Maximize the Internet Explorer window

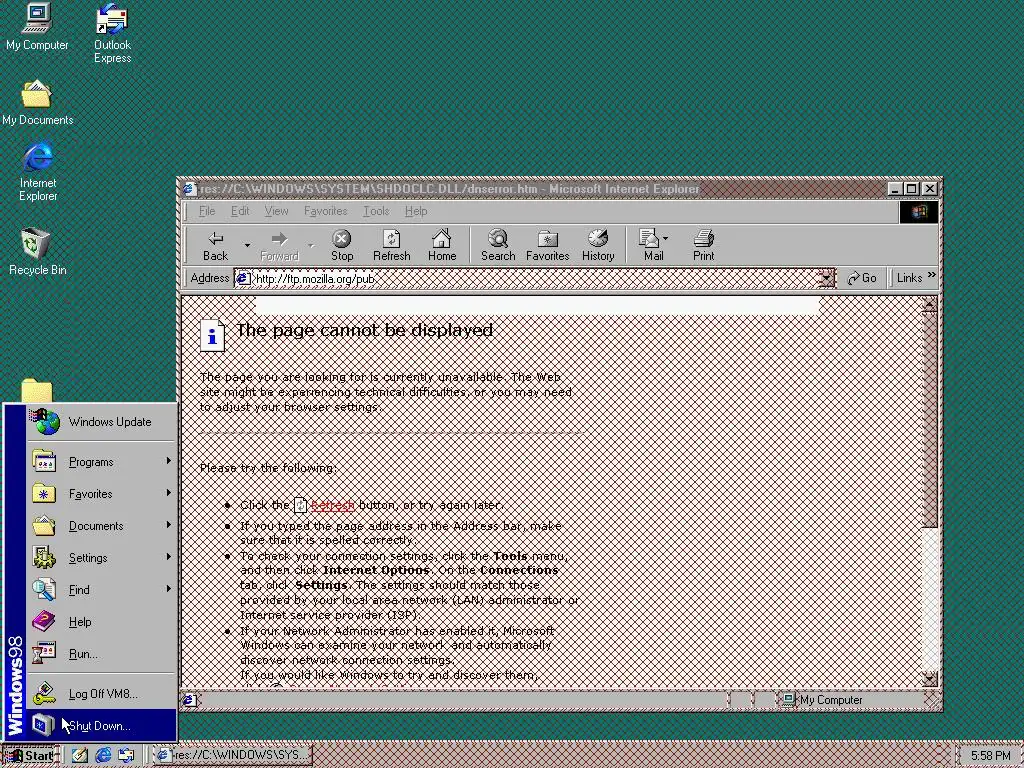912,189
